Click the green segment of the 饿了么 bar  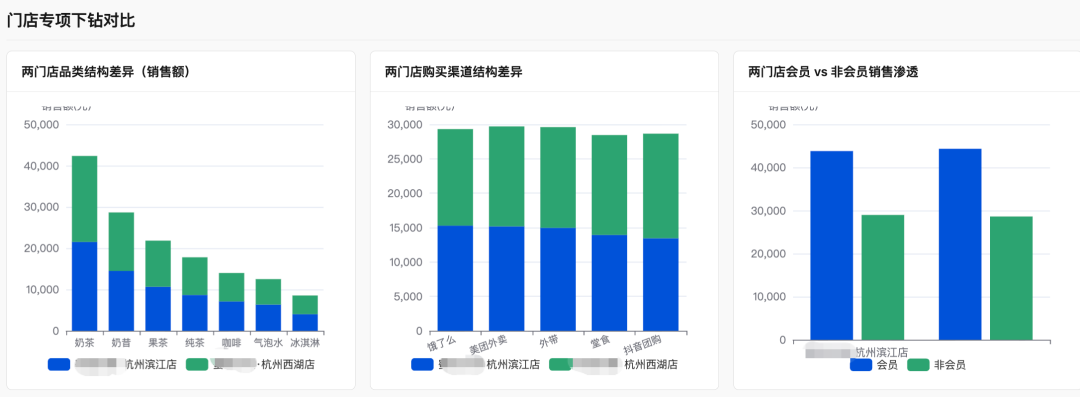455,177
